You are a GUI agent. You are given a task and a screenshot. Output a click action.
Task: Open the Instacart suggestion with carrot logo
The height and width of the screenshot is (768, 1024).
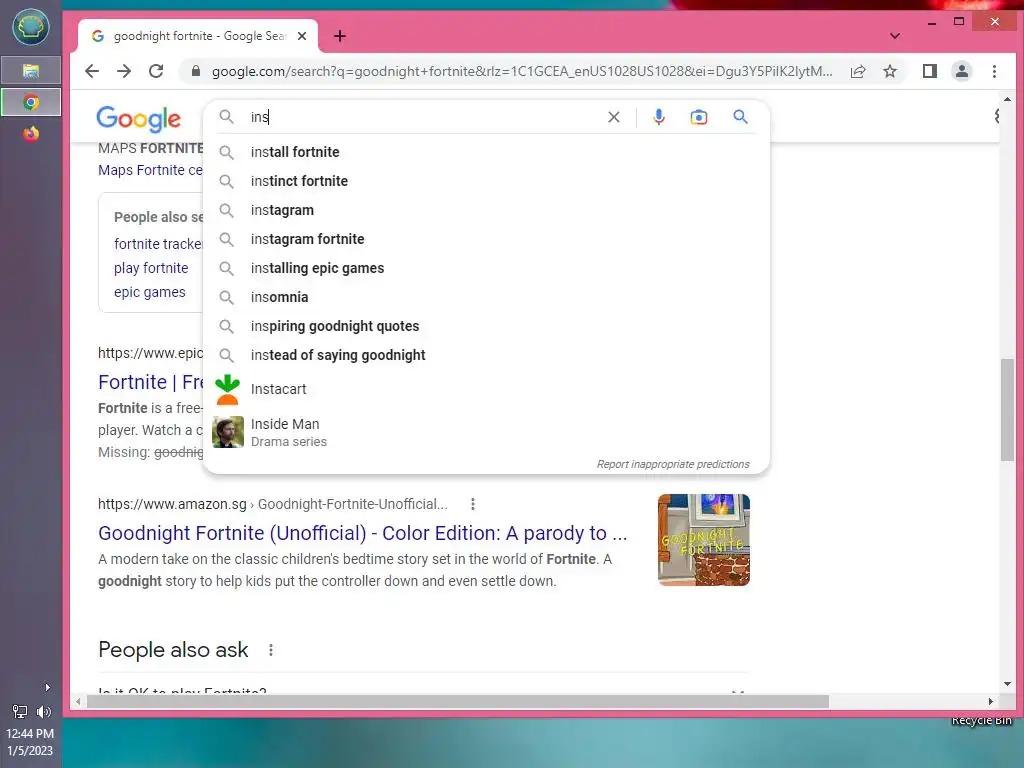[486, 389]
